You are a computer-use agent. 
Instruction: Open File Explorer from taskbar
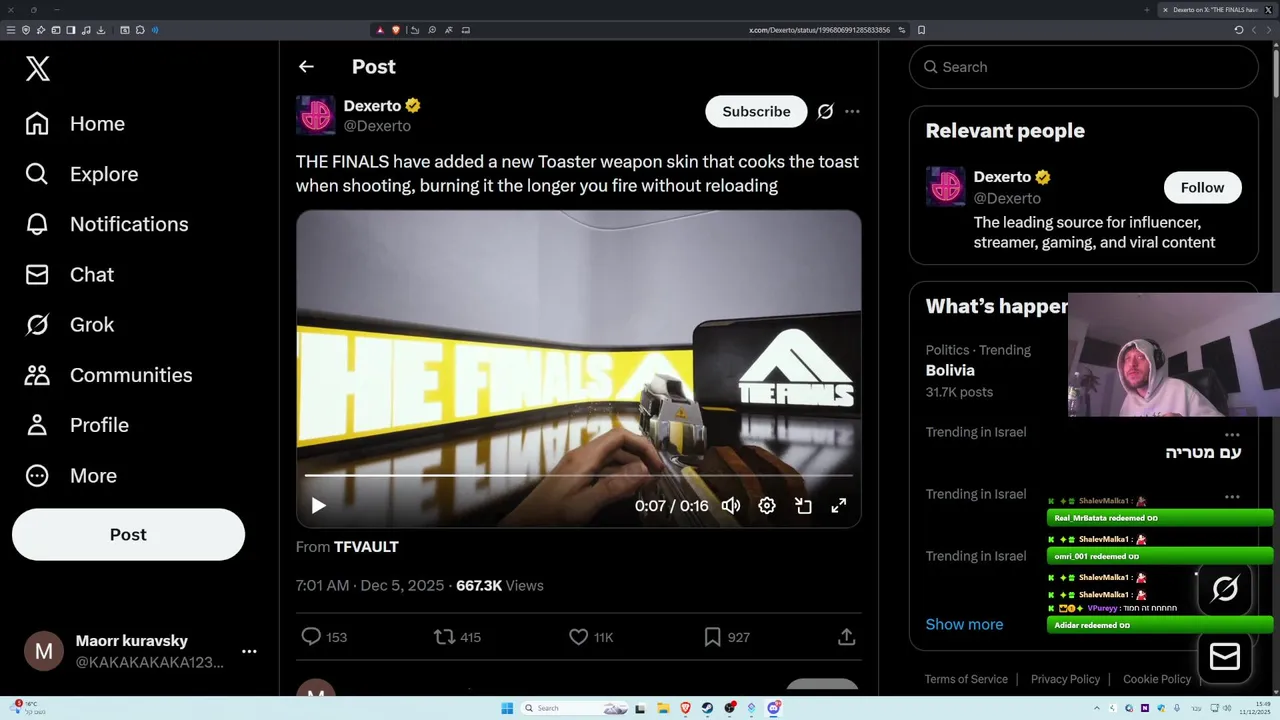pyautogui.click(x=663, y=708)
